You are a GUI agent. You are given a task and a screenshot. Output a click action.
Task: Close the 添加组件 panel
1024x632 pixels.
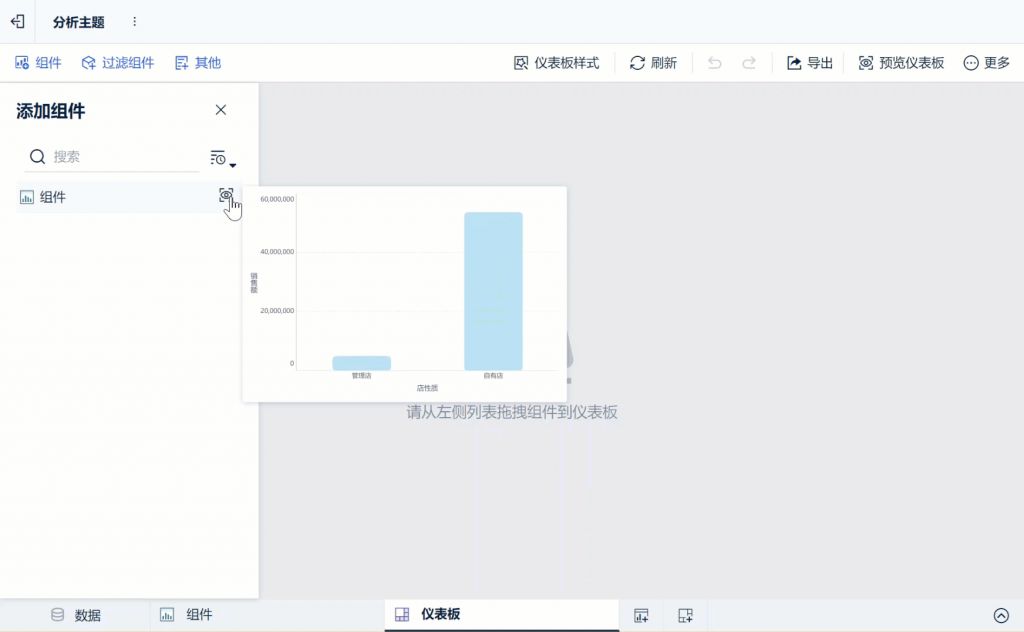pos(221,110)
